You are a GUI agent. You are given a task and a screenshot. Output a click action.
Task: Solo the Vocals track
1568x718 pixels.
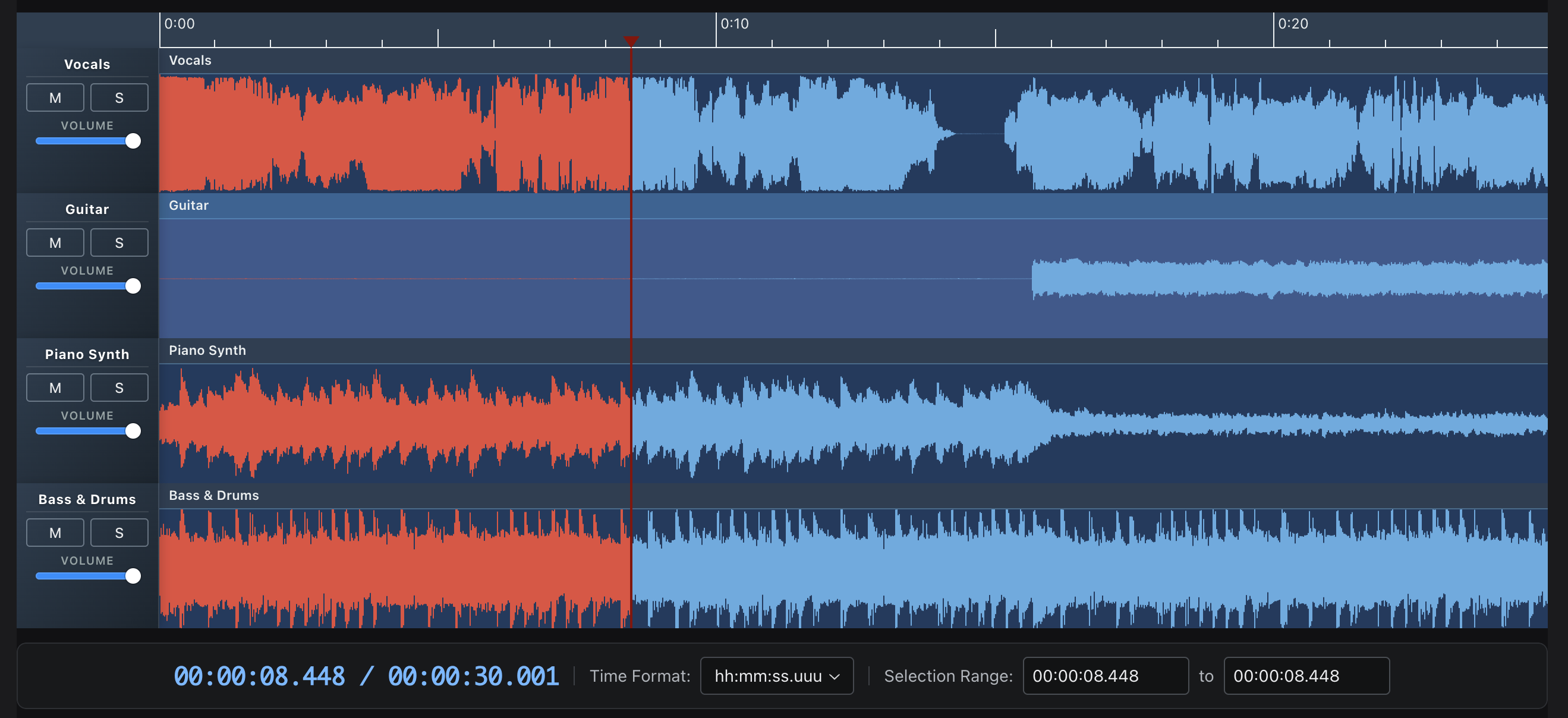(119, 97)
